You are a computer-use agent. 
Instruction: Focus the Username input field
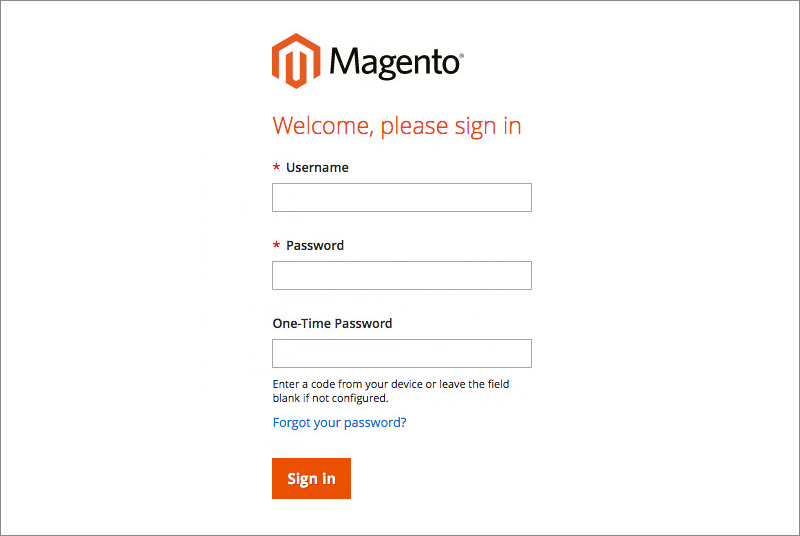(401, 197)
